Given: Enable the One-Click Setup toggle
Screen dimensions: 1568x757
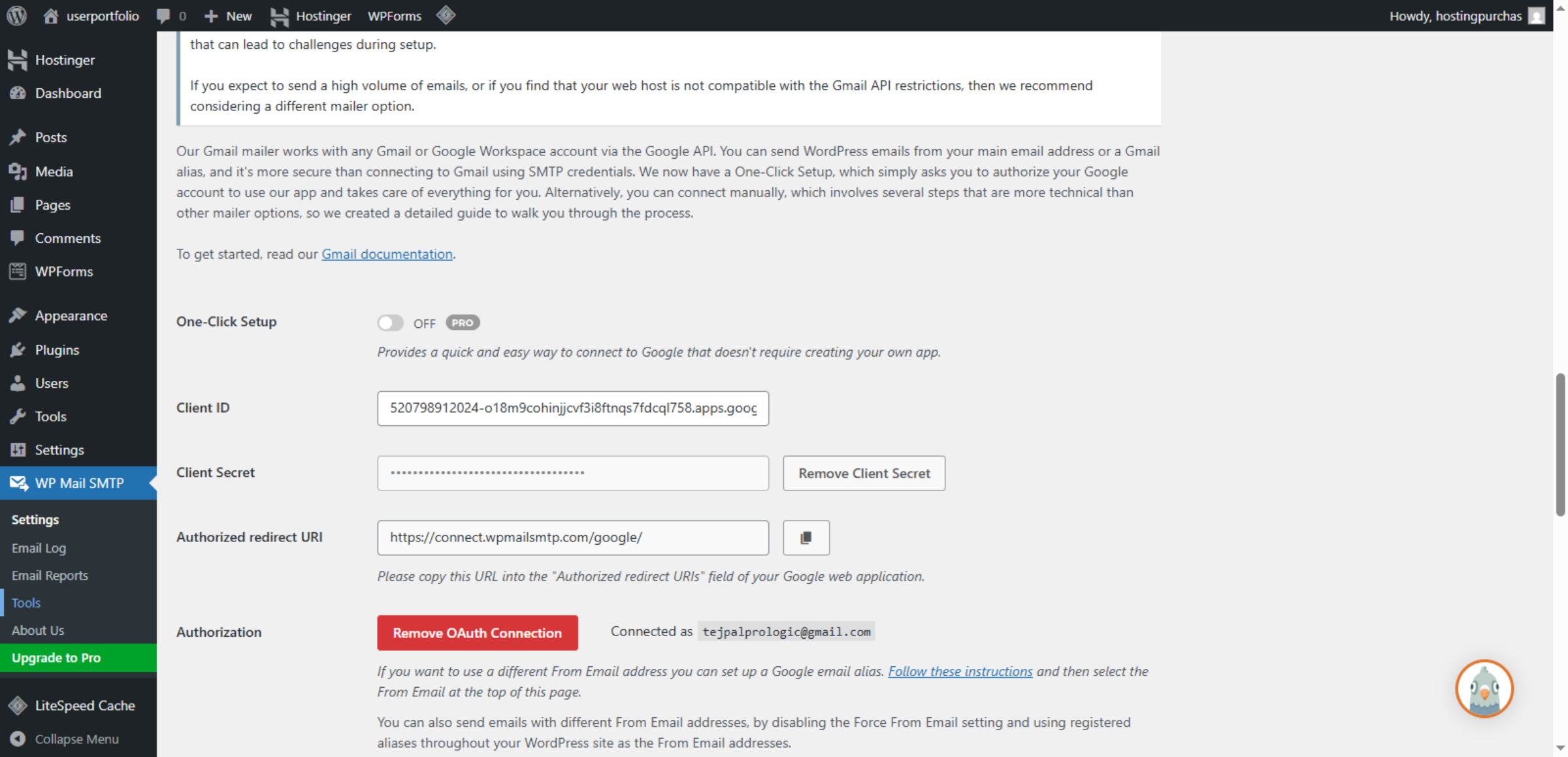Looking at the screenshot, I should (x=390, y=322).
